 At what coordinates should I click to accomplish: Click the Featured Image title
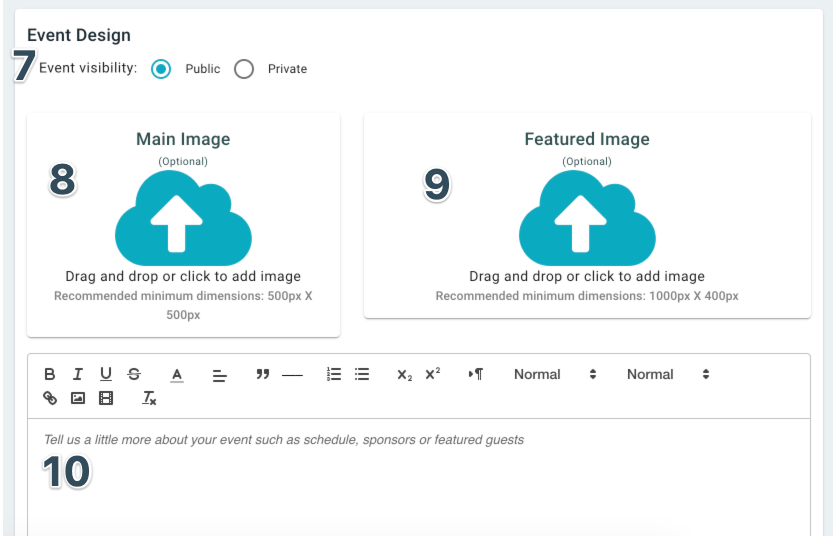(x=587, y=139)
